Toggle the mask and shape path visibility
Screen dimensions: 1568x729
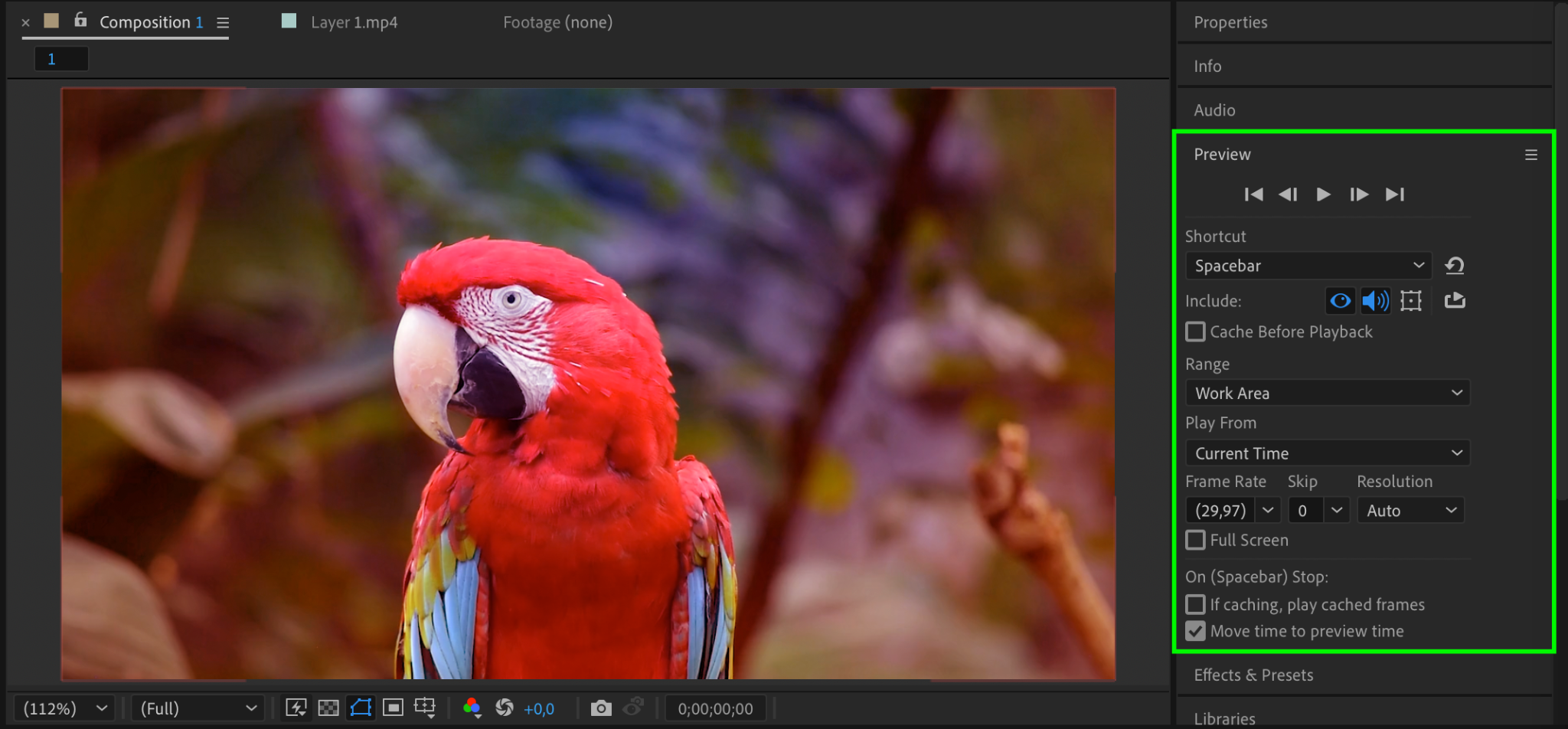point(361,708)
